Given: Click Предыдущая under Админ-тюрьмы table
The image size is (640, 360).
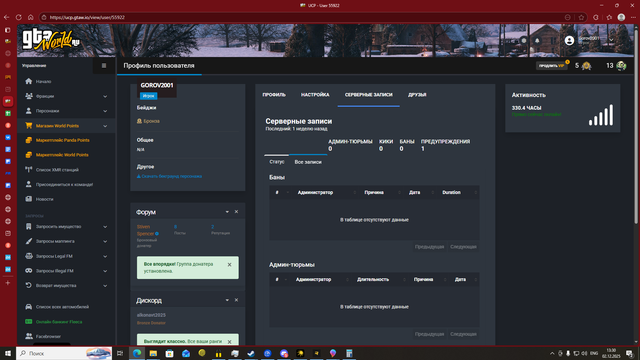Looking at the screenshot, I should pos(429,334).
